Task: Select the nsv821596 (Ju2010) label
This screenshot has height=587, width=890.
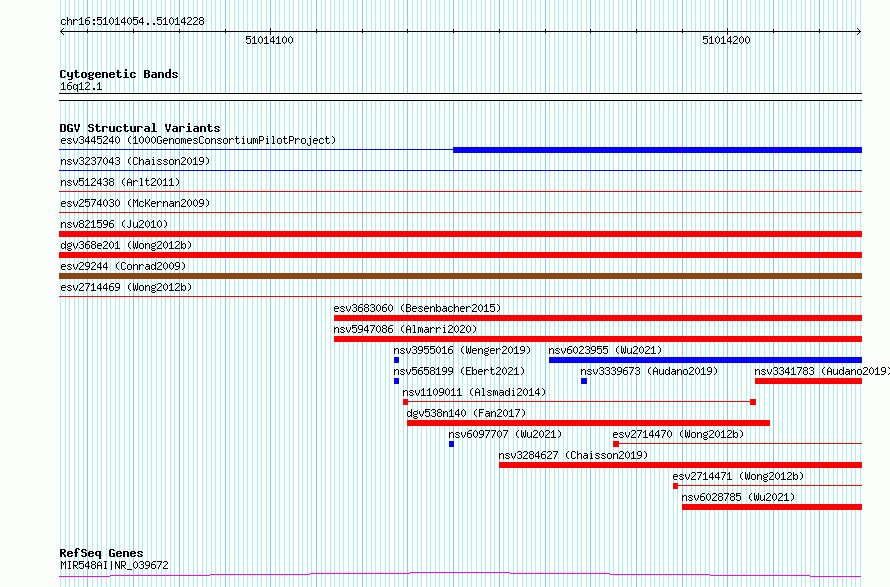Action: [x=114, y=224]
